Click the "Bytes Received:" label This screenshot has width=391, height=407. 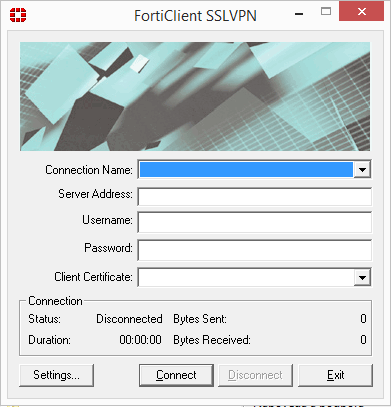[212, 340]
